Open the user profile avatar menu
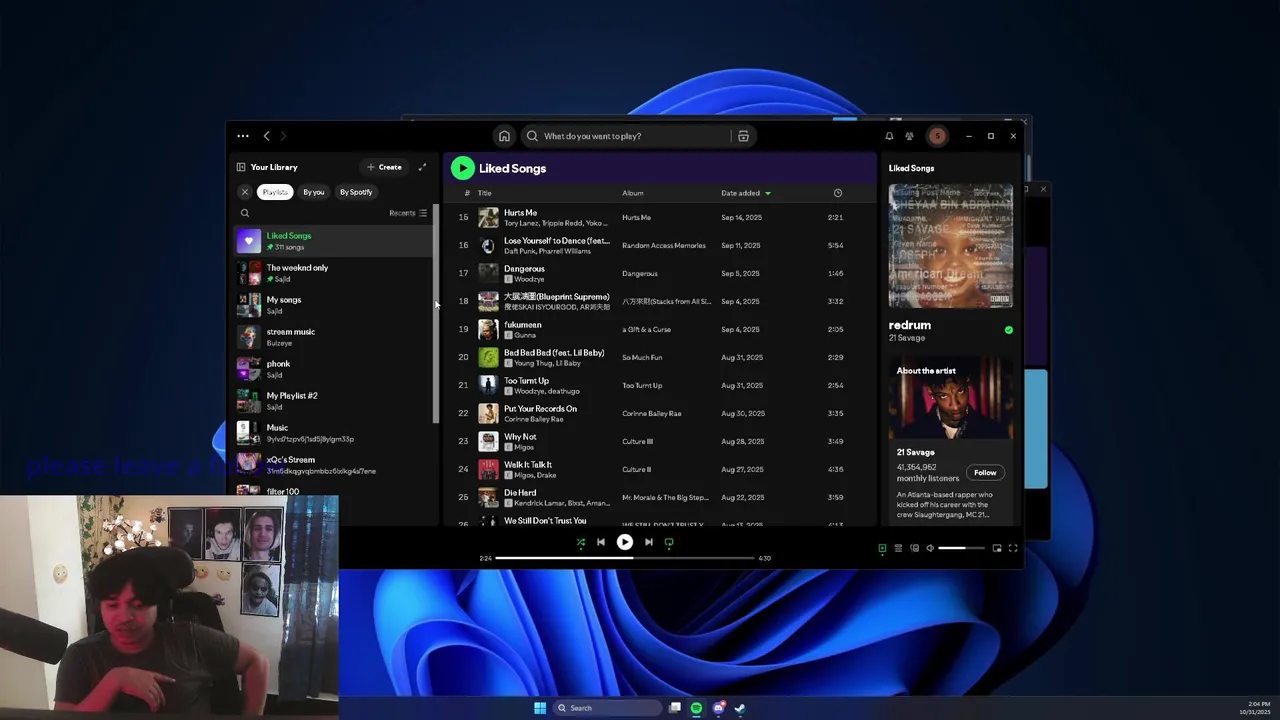This screenshot has width=1280, height=720. pos(937,136)
